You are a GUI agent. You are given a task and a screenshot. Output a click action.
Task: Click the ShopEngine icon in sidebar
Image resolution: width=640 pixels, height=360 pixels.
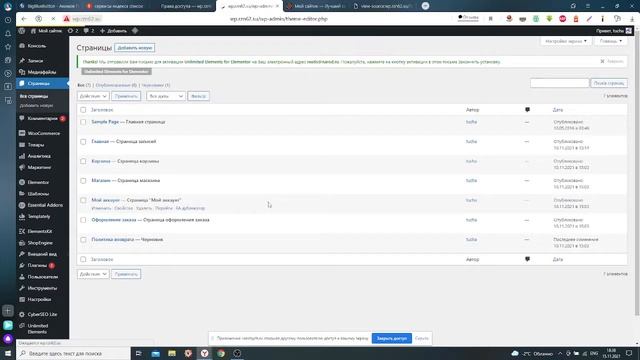[22, 242]
